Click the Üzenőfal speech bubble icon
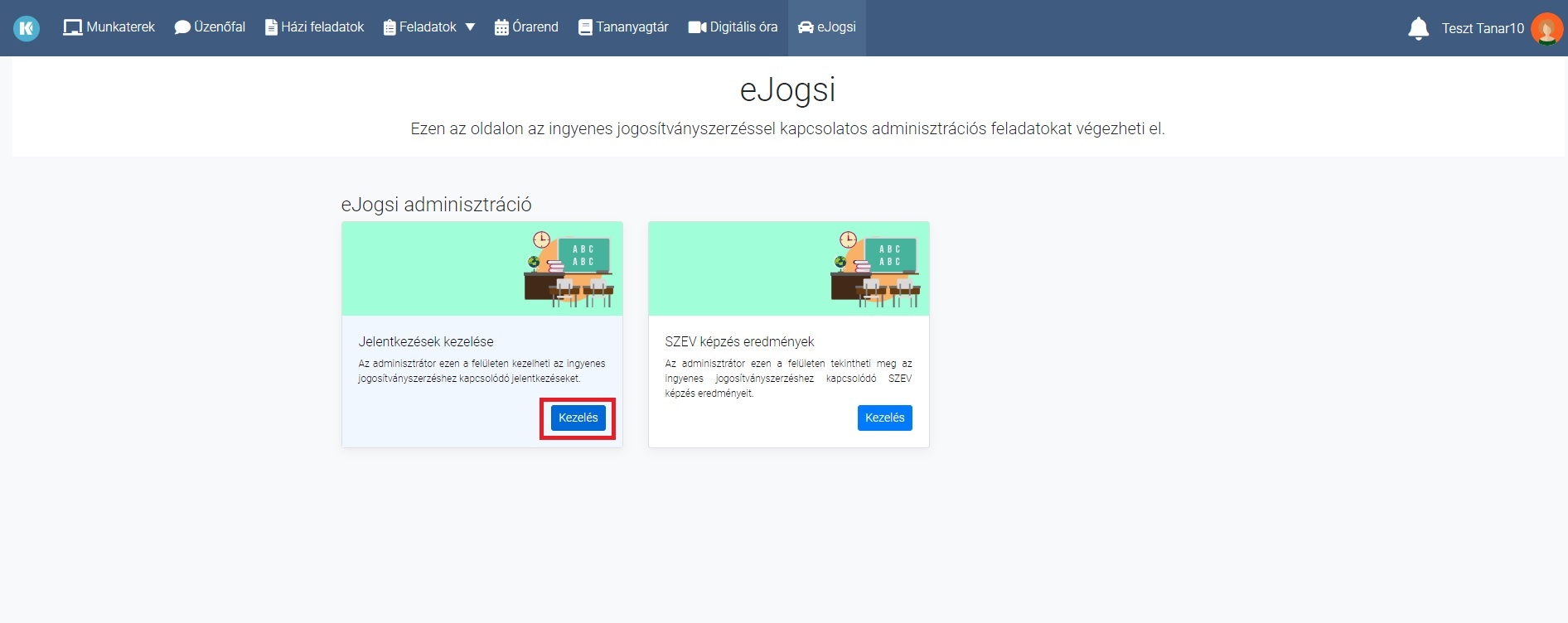Screen dimensions: 1568x623 pos(182,27)
